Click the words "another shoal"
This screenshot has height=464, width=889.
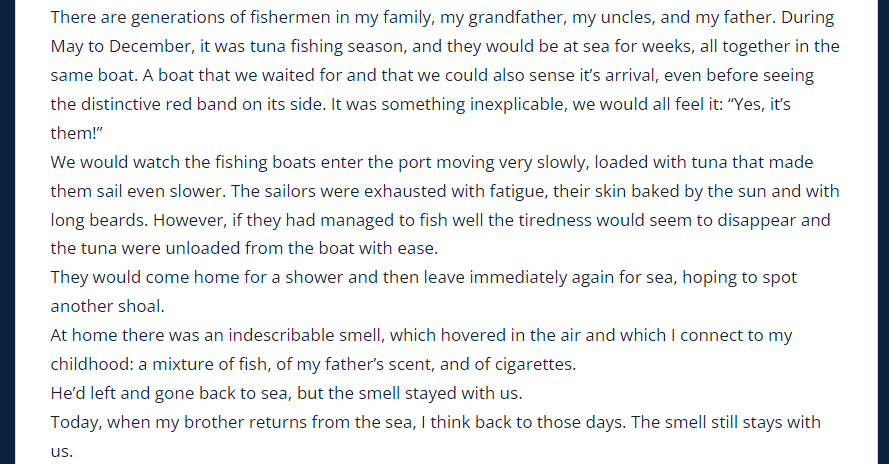(x=107, y=306)
